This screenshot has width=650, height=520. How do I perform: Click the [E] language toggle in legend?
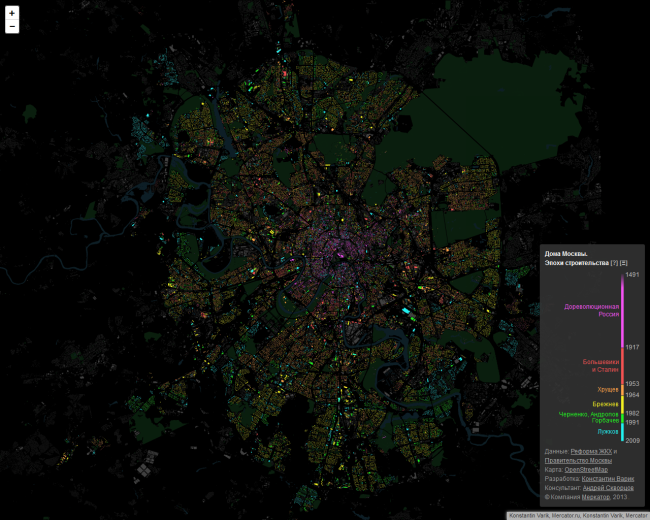624,262
